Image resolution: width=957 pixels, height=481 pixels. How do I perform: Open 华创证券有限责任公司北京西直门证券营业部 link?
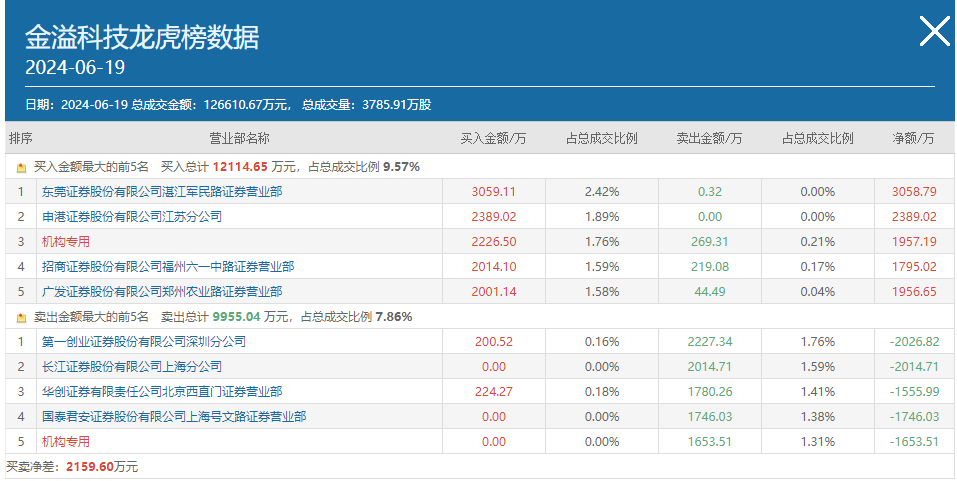click(x=162, y=391)
